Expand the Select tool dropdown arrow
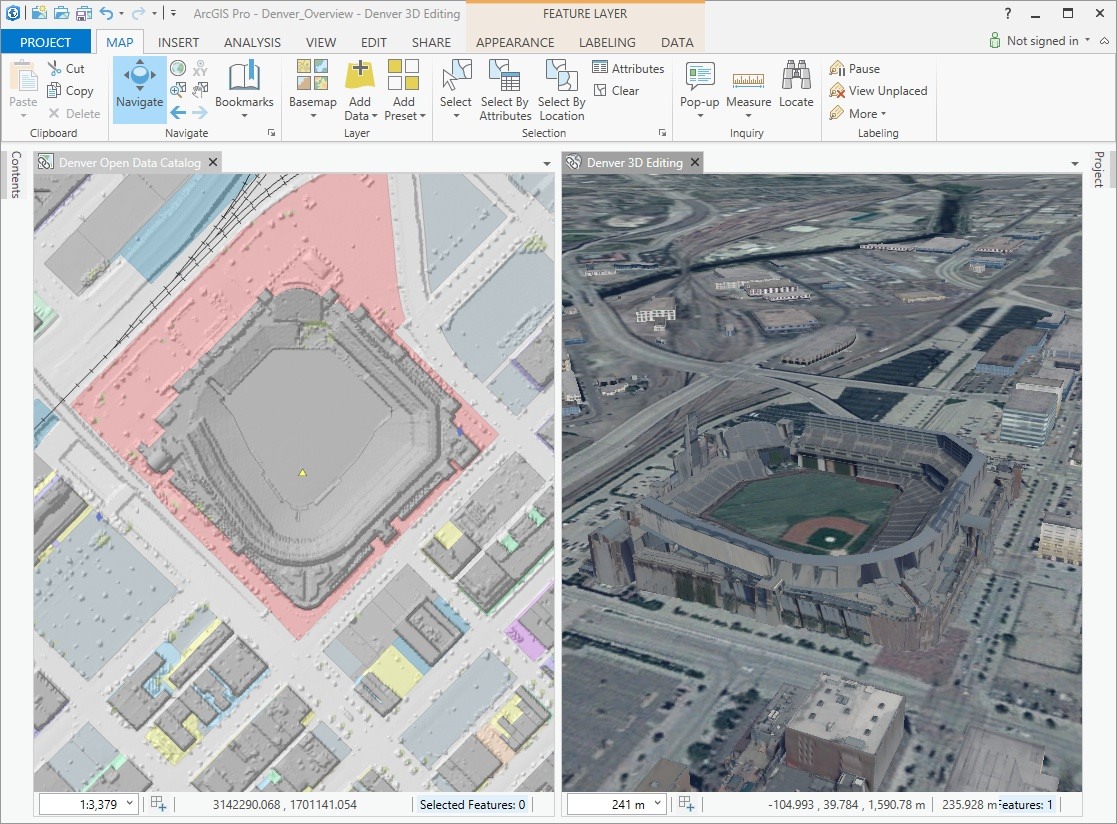This screenshot has width=1117, height=824. tap(456, 115)
